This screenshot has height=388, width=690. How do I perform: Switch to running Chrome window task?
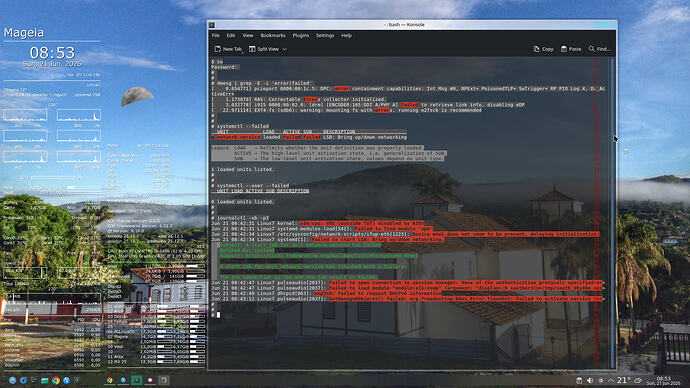[110, 380]
